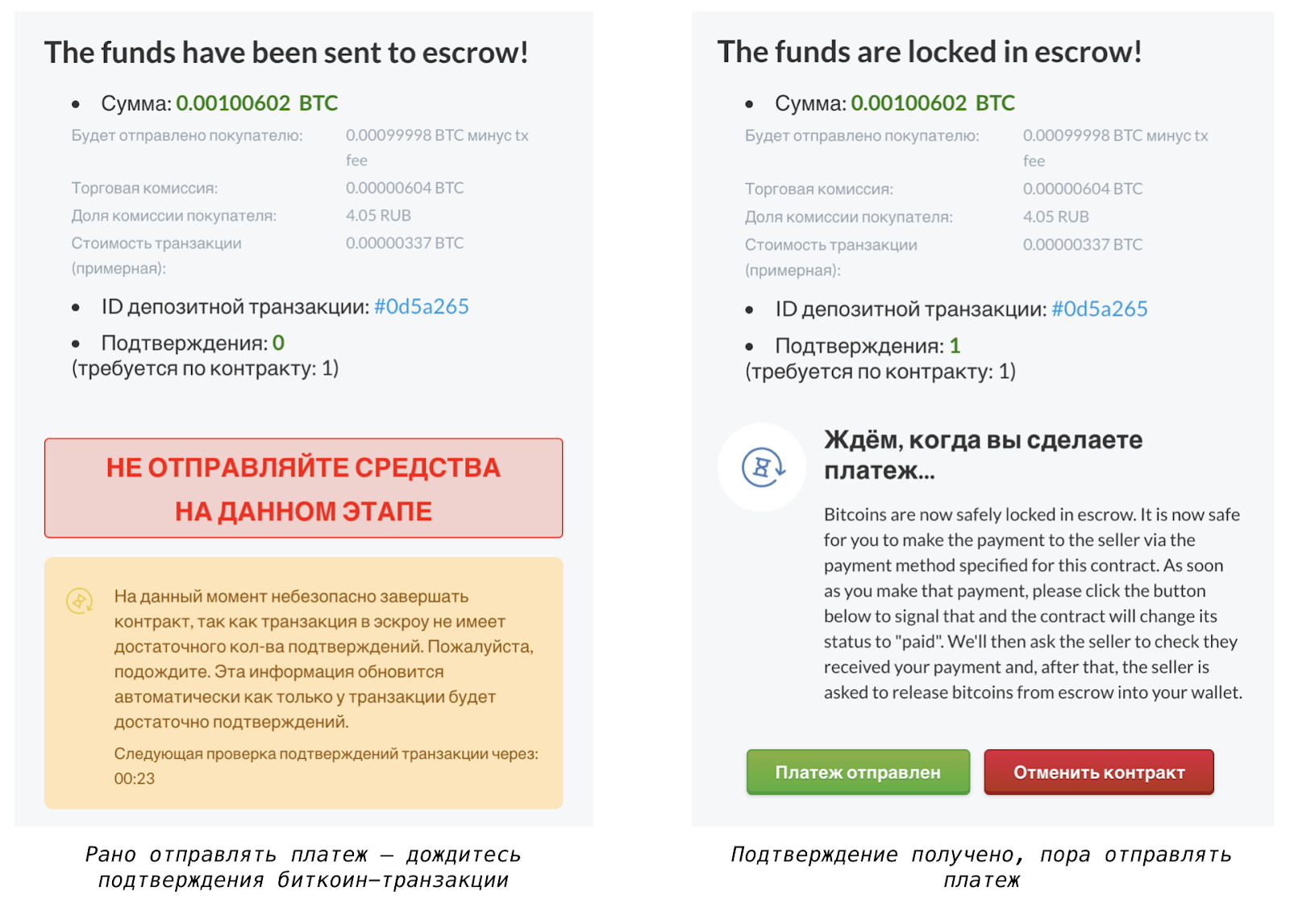Click the green confirmations count showing 1
Screen dimensions: 1290x924
tap(955, 347)
